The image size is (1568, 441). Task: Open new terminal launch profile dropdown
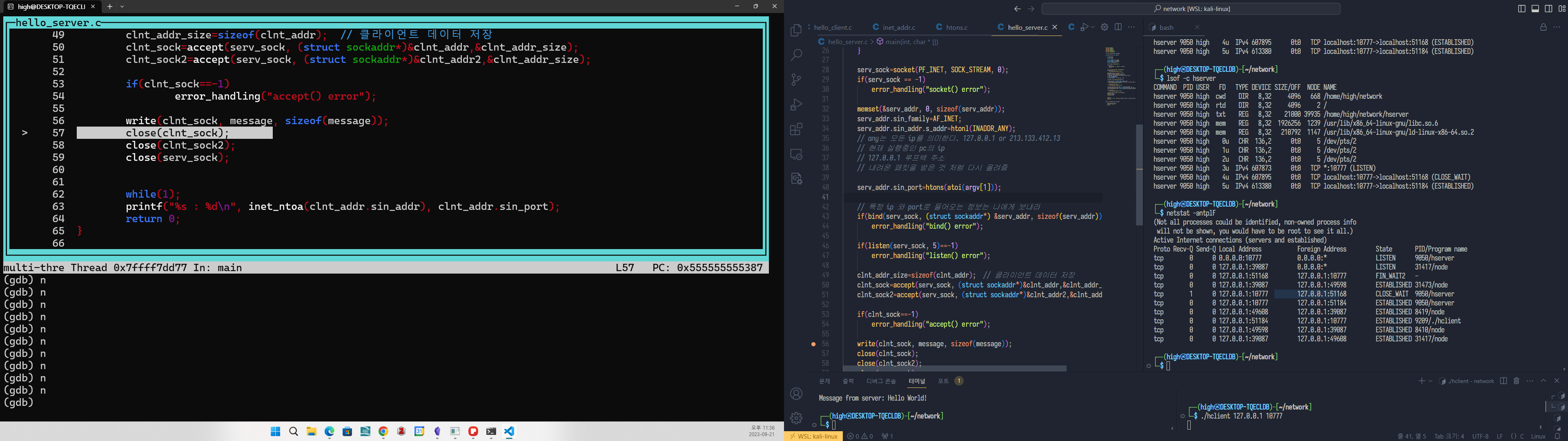pos(1430,381)
